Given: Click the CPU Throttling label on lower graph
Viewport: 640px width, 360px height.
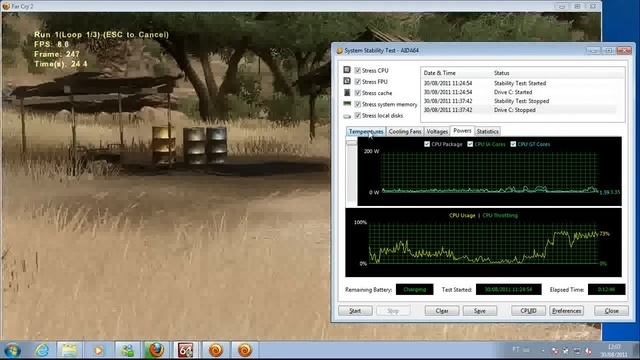Looking at the screenshot, I should tap(500, 216).
